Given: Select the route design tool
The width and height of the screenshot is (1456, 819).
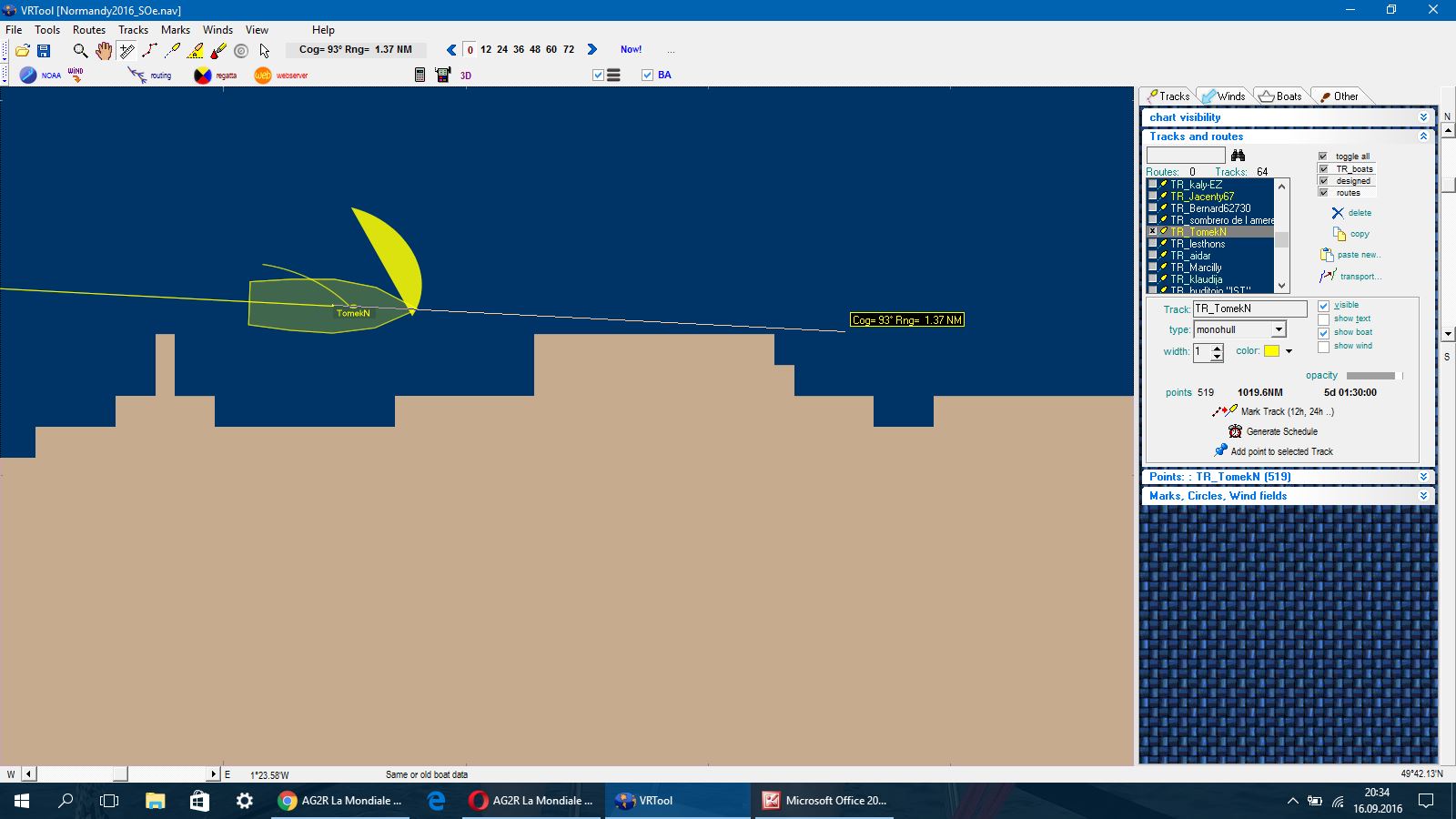Looking at the screenshot, I should pyautogui.click(x=149, y=51).
